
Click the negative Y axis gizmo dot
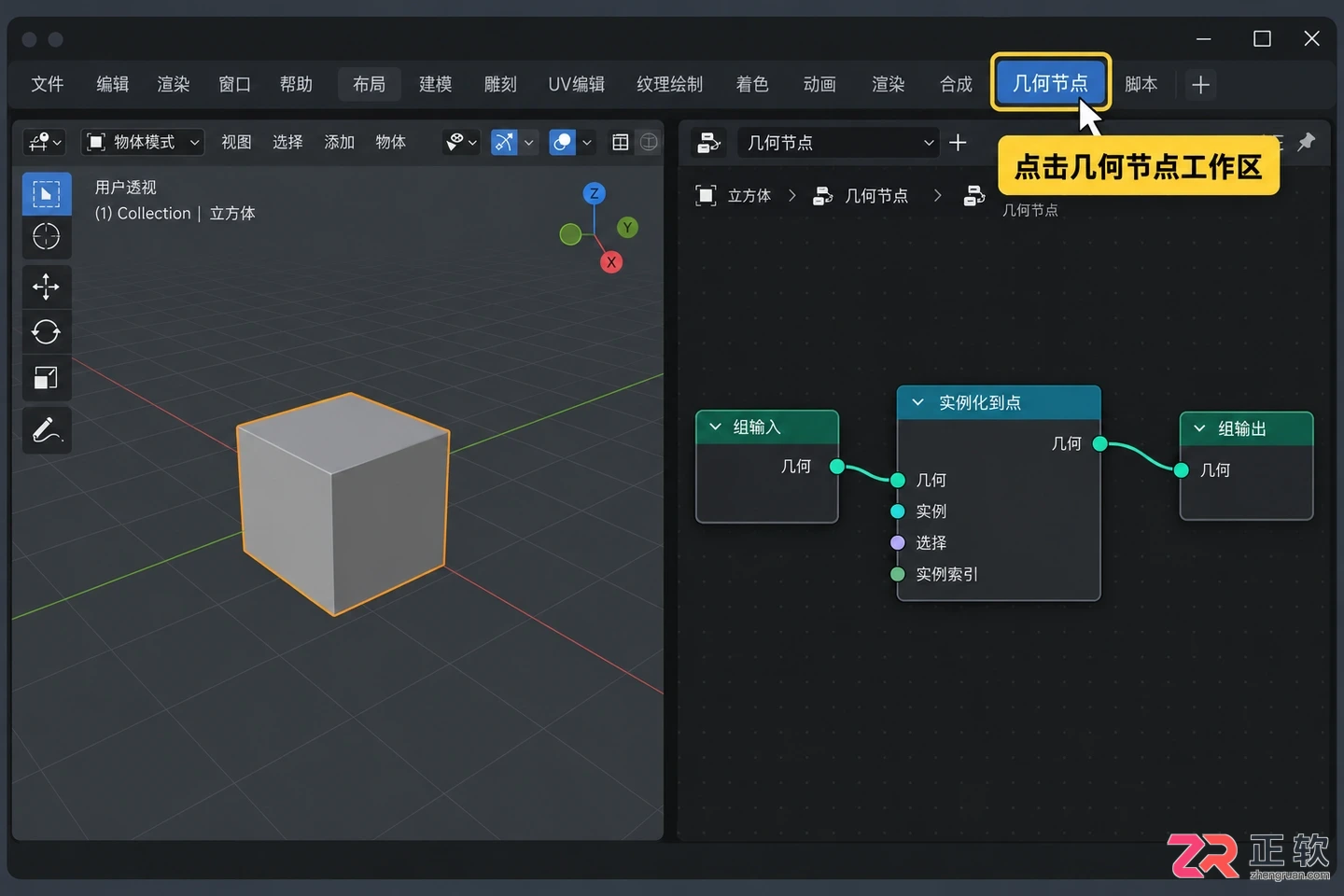(570, 234)
